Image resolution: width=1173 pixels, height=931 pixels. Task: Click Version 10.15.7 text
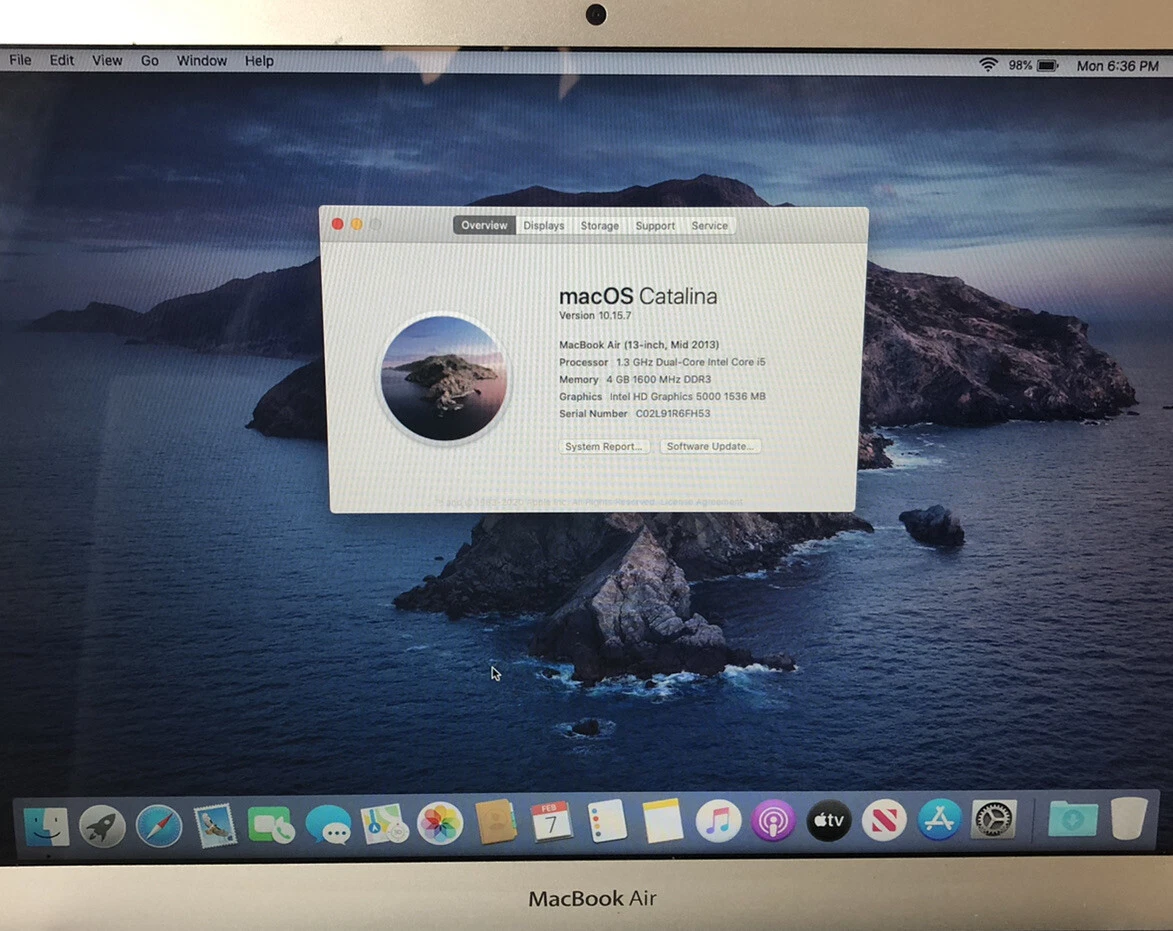pos(595,316)
